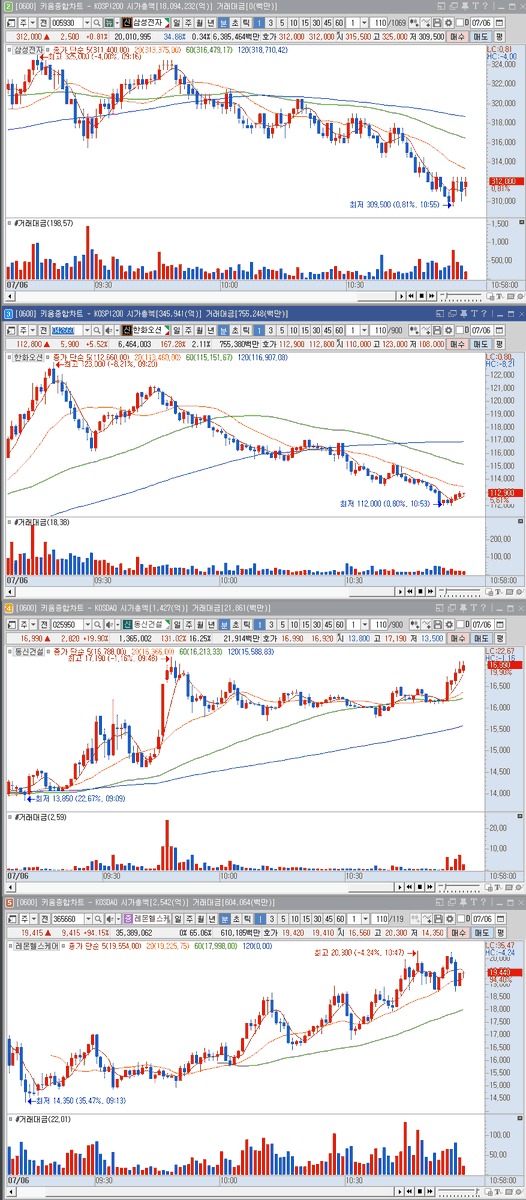The image size is (526, 1200).
Task: Click the 신 icon beside 한화오션 name
Action: point(125,329)
